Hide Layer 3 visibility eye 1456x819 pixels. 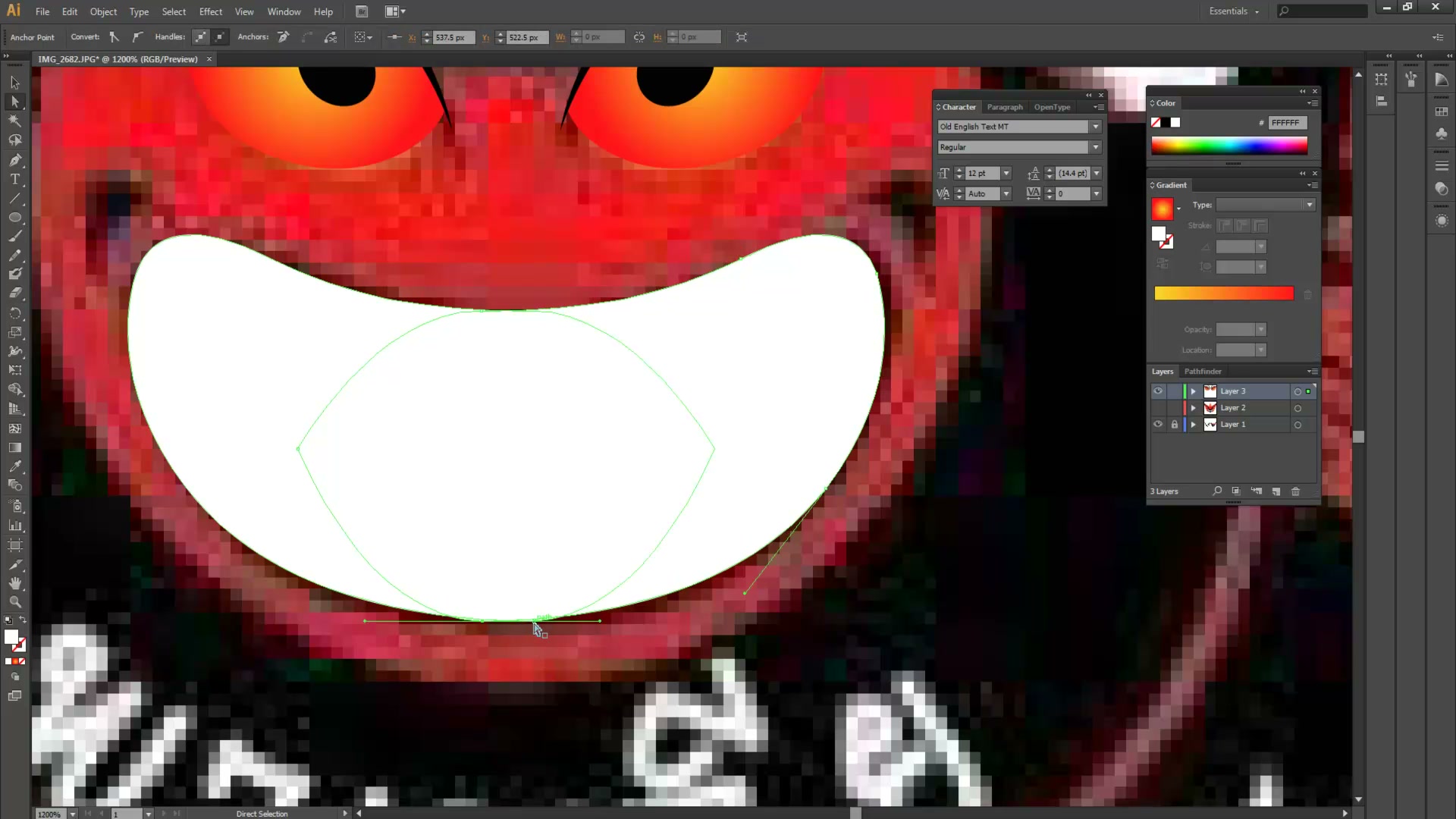click(1158, 391)
